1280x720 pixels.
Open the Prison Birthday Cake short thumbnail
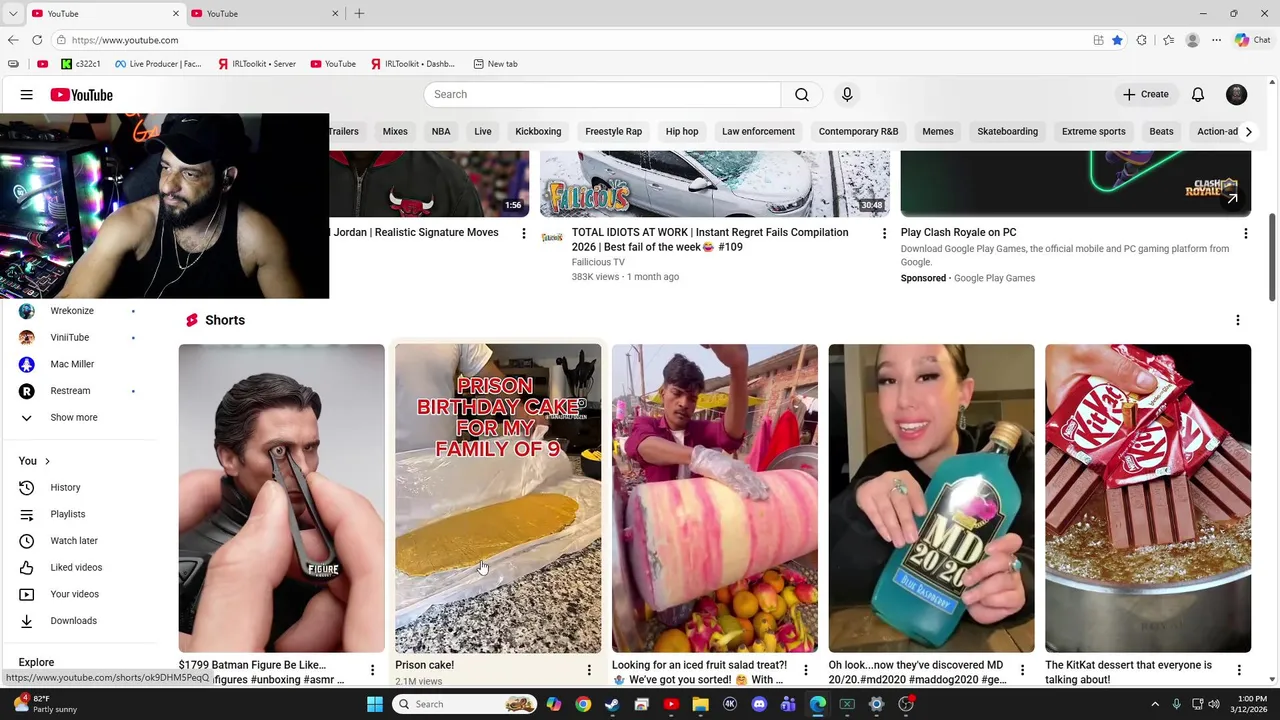[498, 498]
